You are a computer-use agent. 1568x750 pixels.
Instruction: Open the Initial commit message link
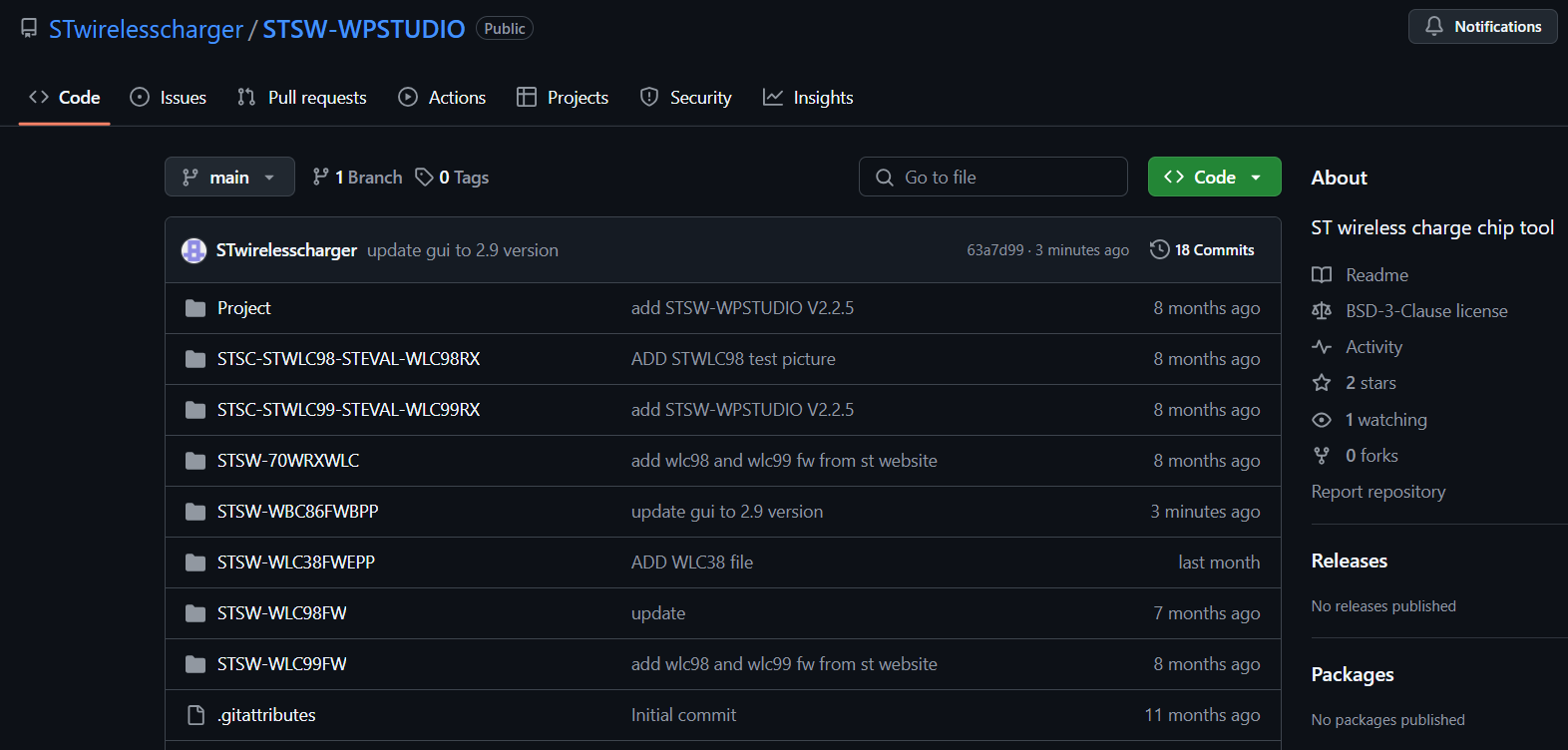[683, 715]
